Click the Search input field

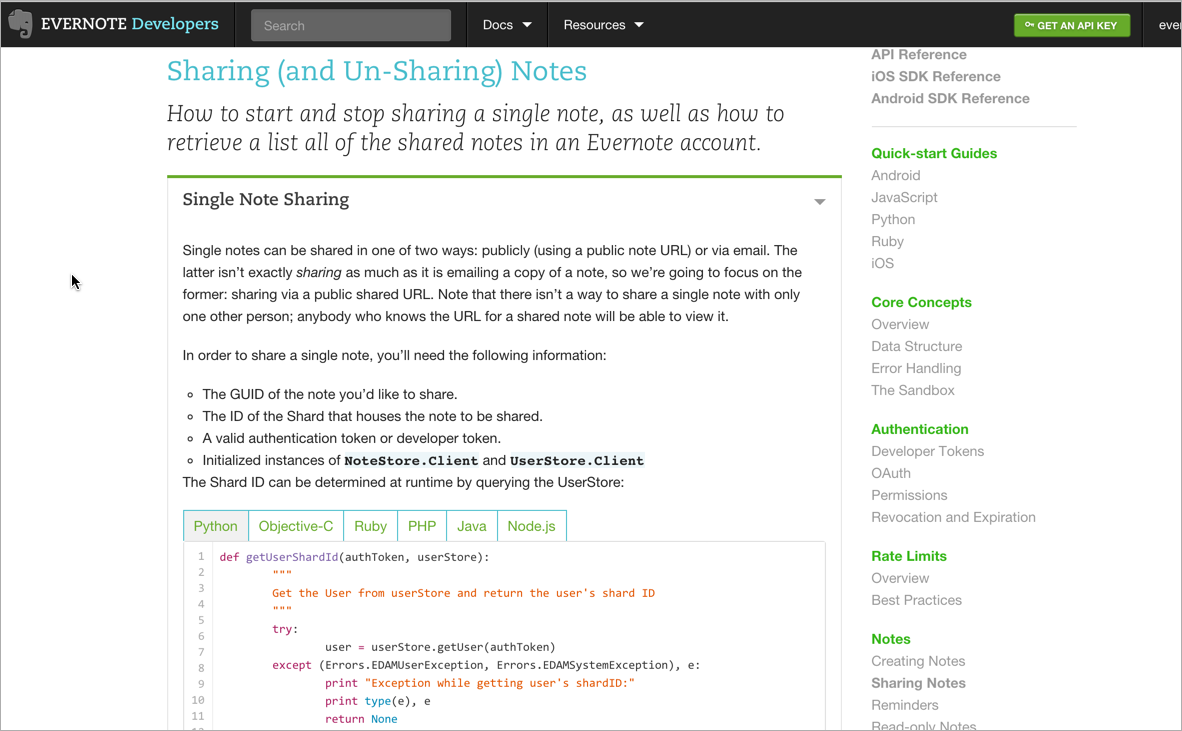click(350, 25)
